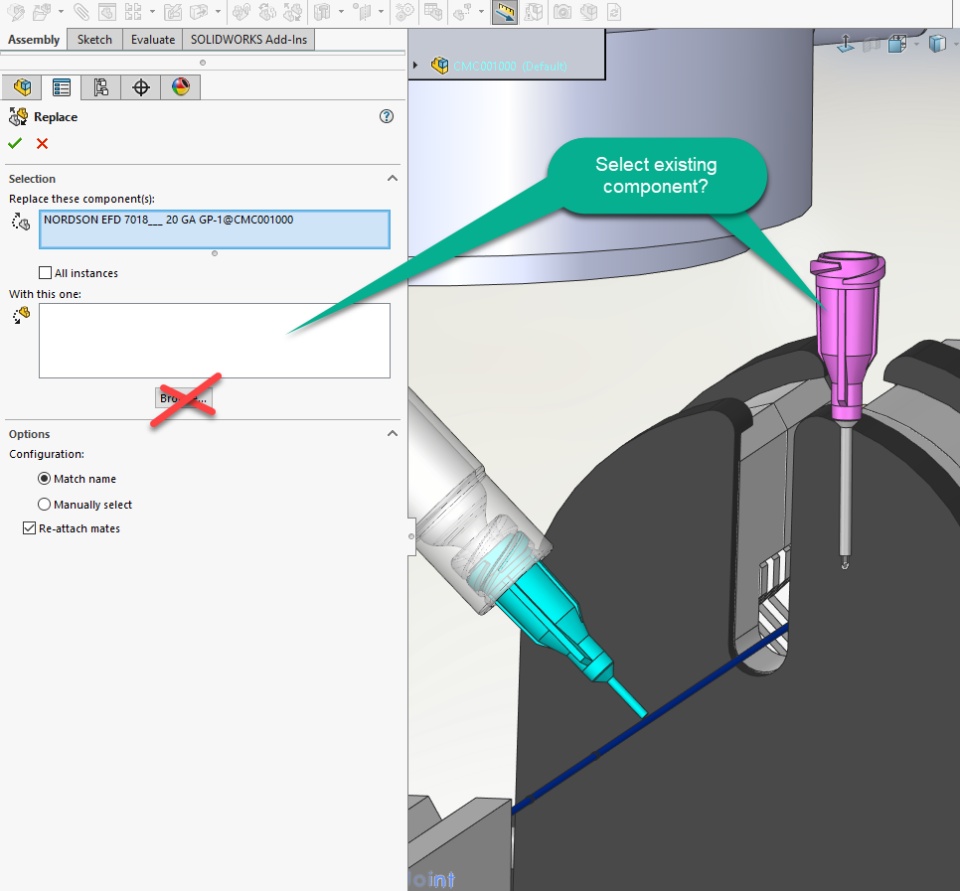Open Replace help question mark icon

pos(386,116)
